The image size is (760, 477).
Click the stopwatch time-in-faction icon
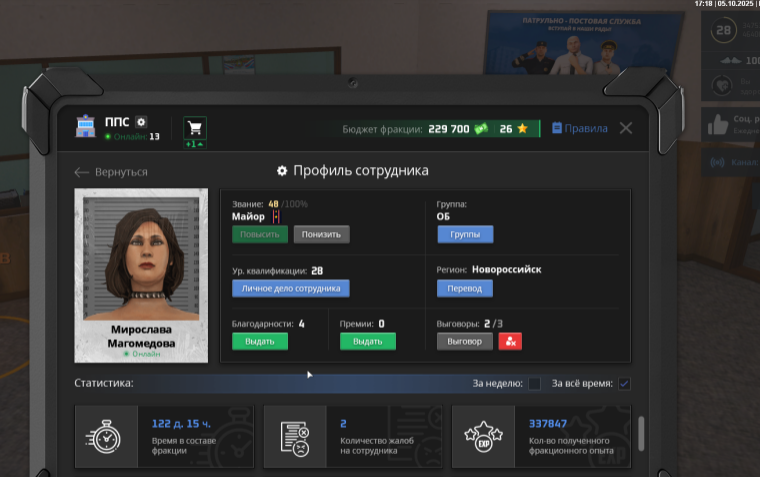click(x=106, y=437)
